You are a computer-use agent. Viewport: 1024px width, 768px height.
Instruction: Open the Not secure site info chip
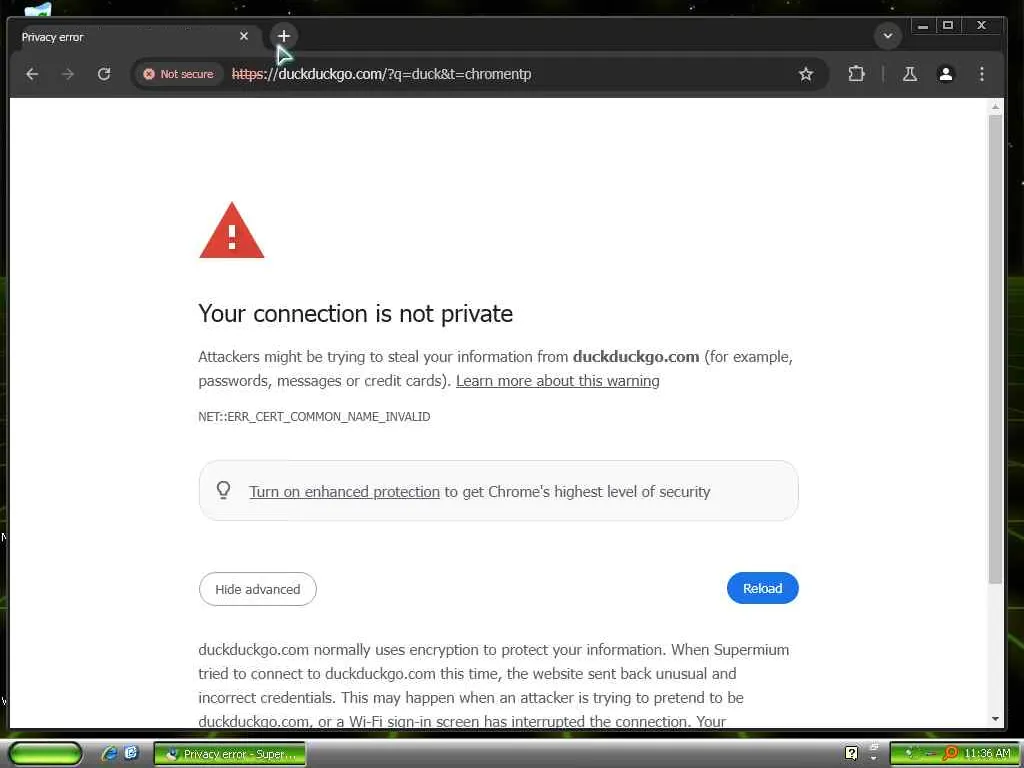178,74
